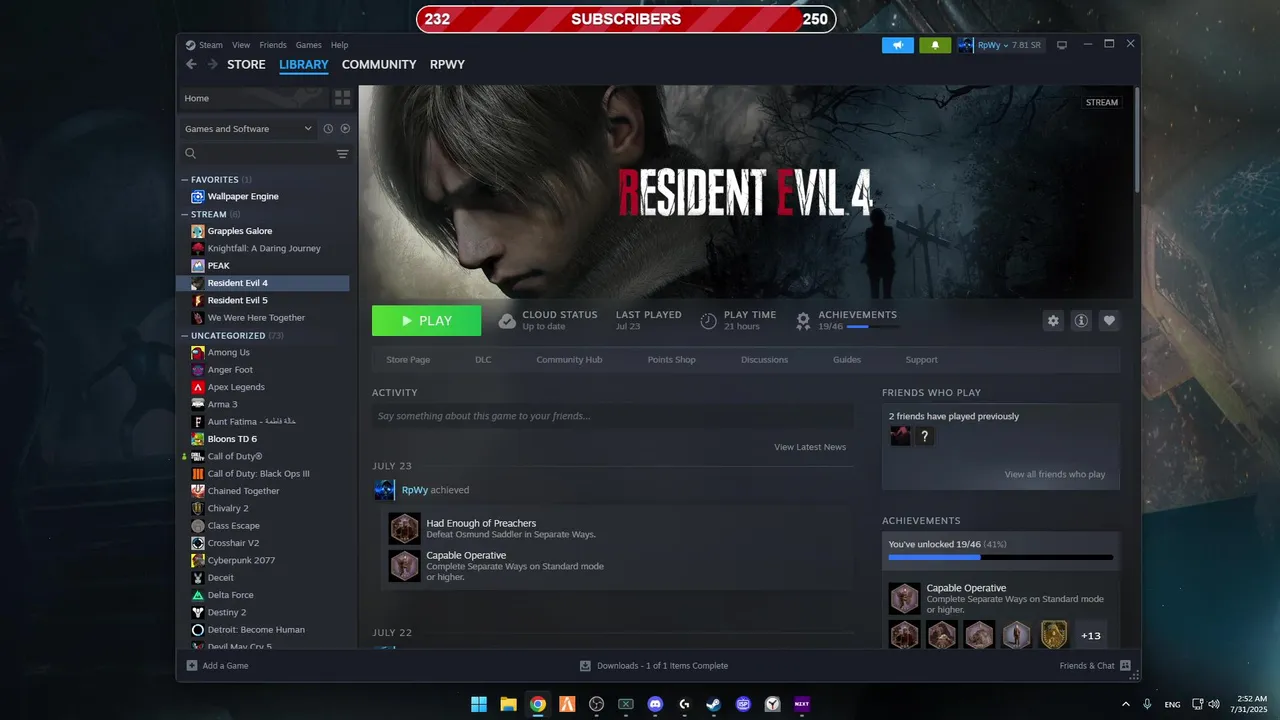Open the OBS Studio taskbar icon
This screenshot has height=720, width=1280.
pos(596,704)
